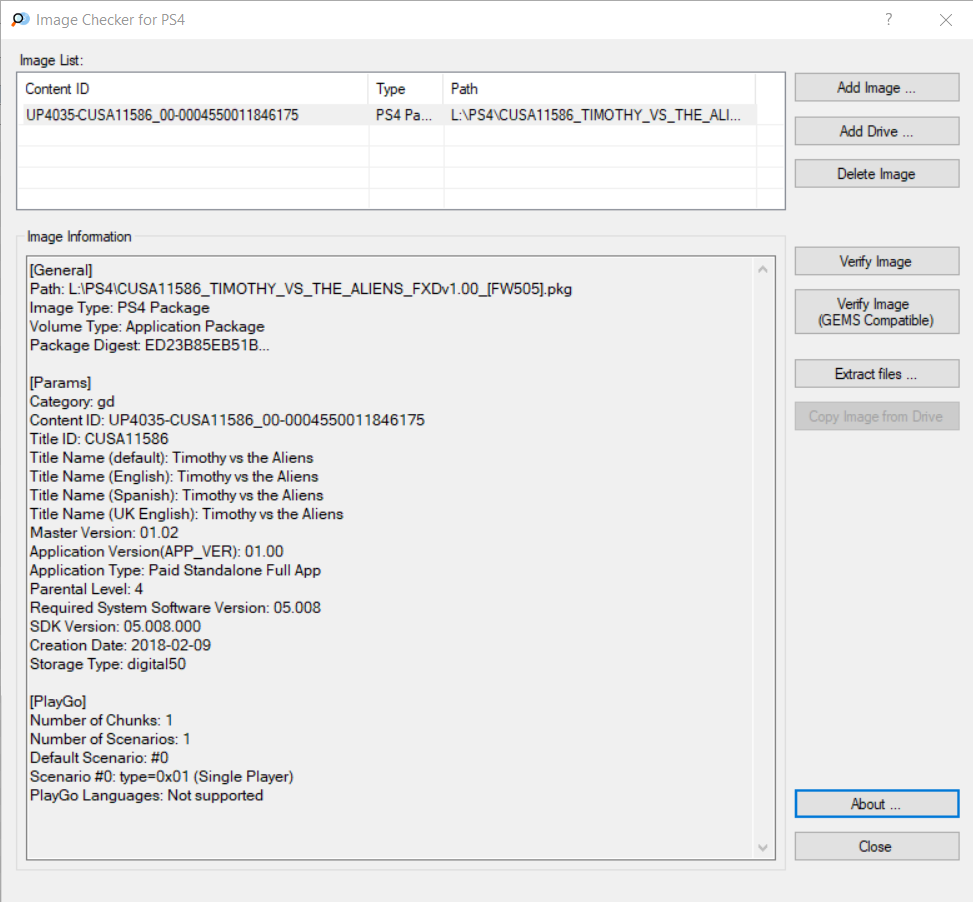Click 'Application Type: Paid Standalone Full App'

[176, 570]
